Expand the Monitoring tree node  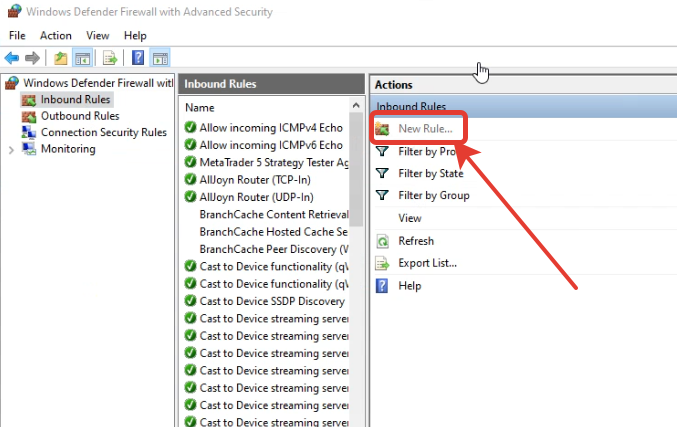click(11, 150)
